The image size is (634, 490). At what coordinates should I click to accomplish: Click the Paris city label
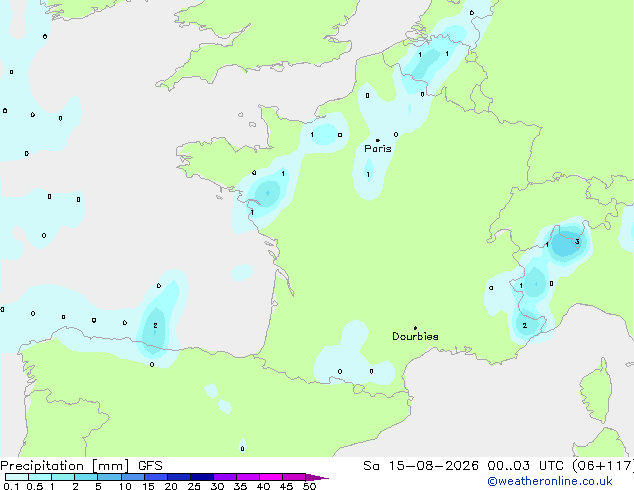(x=378, y=149)
